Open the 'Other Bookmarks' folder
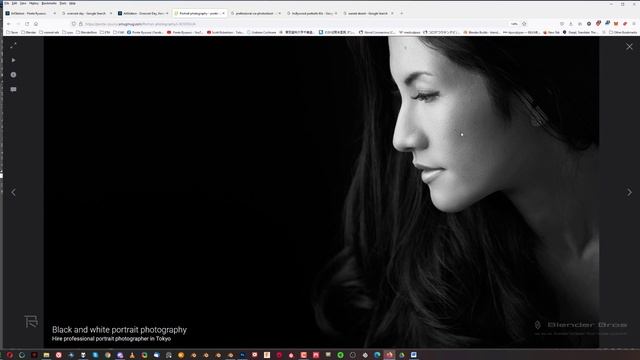The width and height of the screenshot is (640, 360). 623,32
